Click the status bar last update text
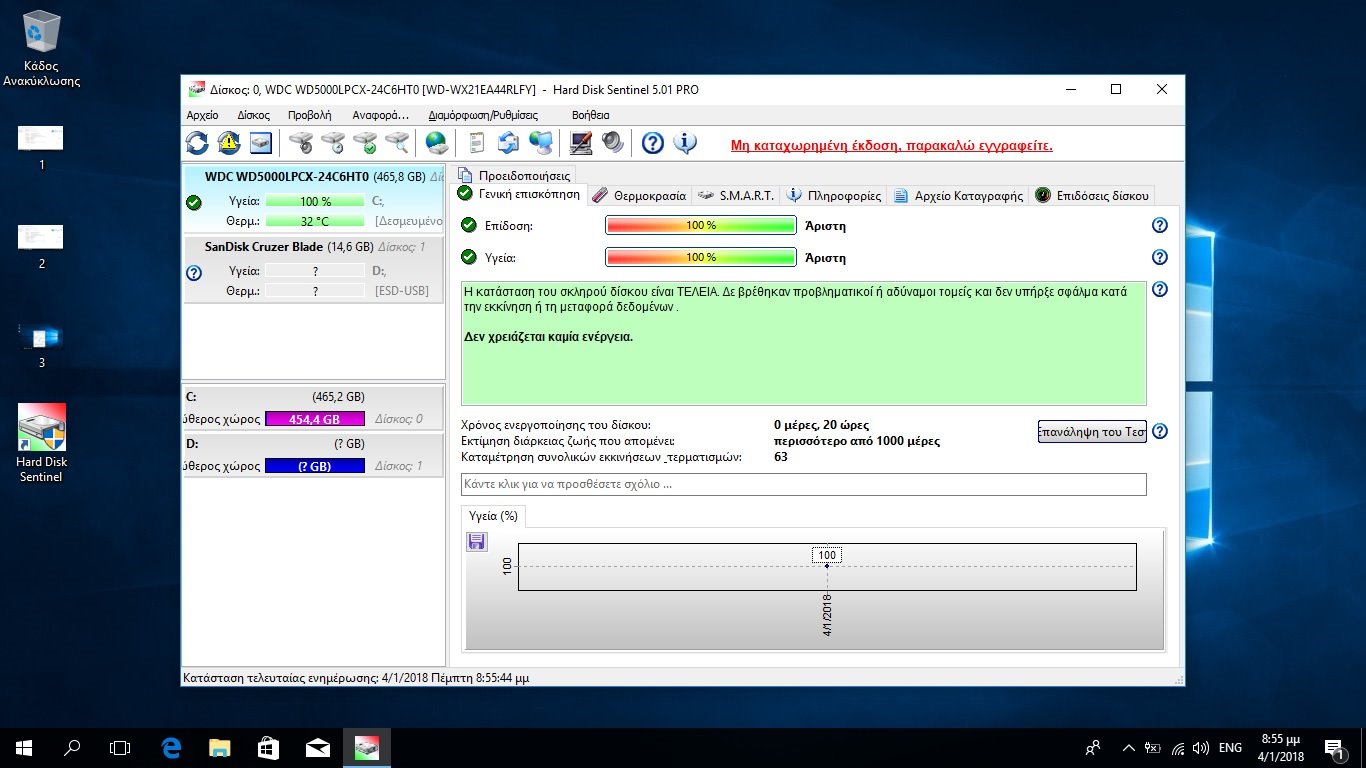 (356, 678)
